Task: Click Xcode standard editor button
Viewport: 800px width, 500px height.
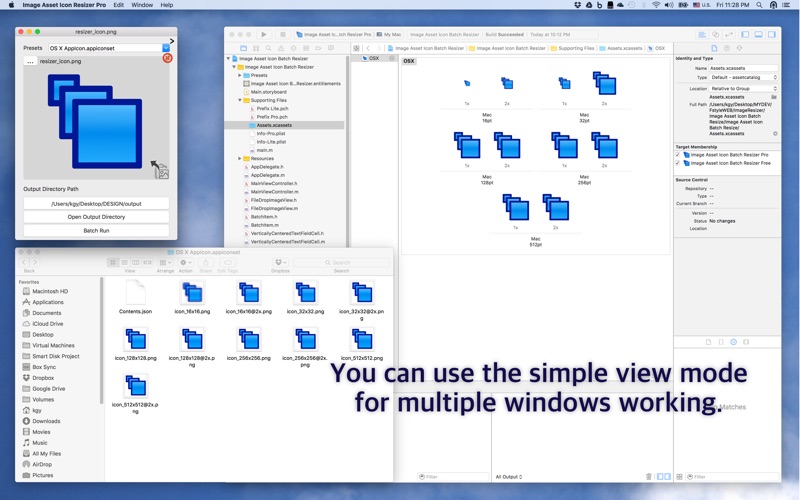Action: coord(703,34)
